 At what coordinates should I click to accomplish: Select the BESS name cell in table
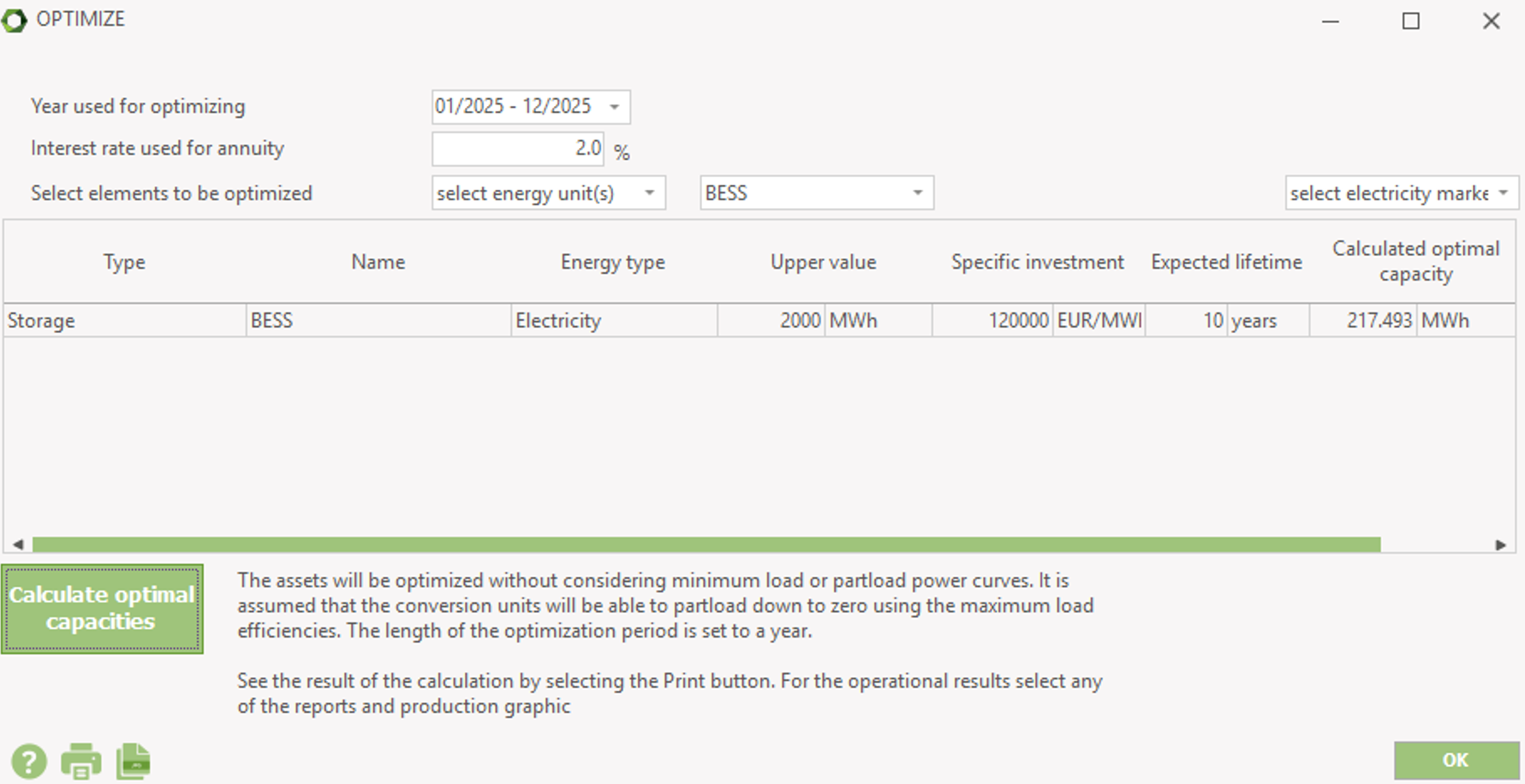pos(378,321)
